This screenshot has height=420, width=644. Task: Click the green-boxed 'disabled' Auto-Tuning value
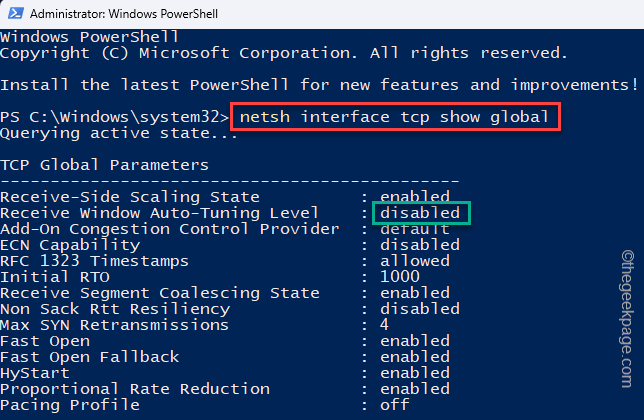coord(420,213)
